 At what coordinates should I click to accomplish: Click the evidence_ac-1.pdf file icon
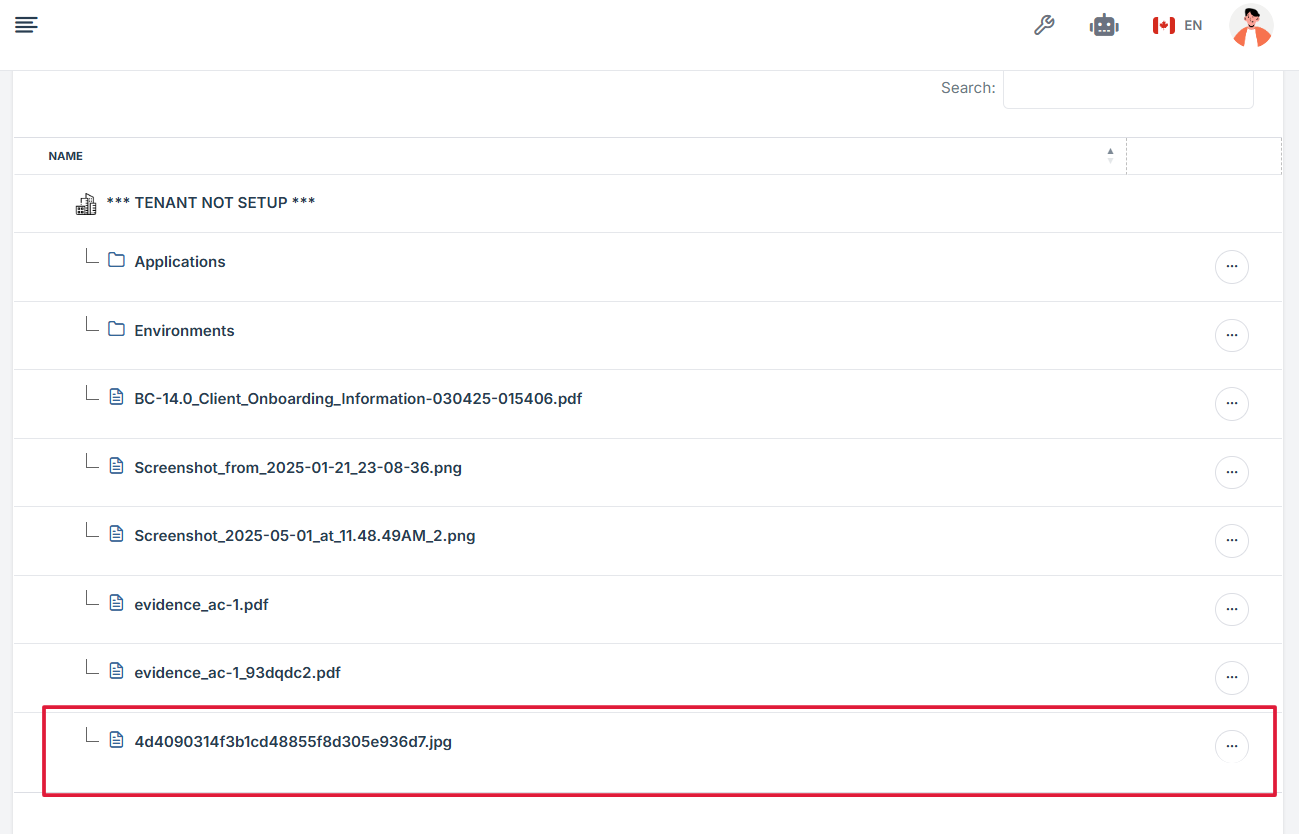coord(117,604)
